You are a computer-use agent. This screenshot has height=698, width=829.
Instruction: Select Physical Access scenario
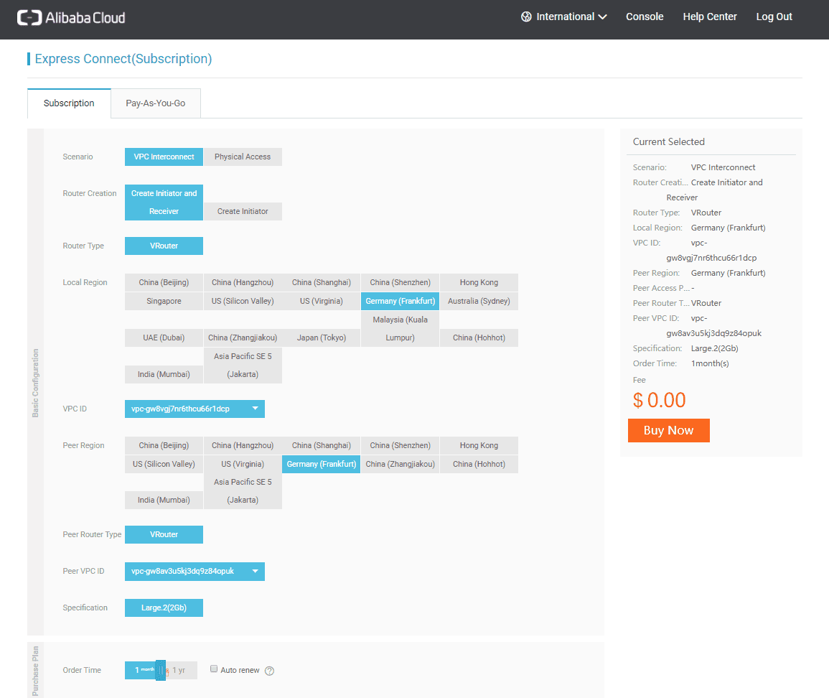(243, 157)
